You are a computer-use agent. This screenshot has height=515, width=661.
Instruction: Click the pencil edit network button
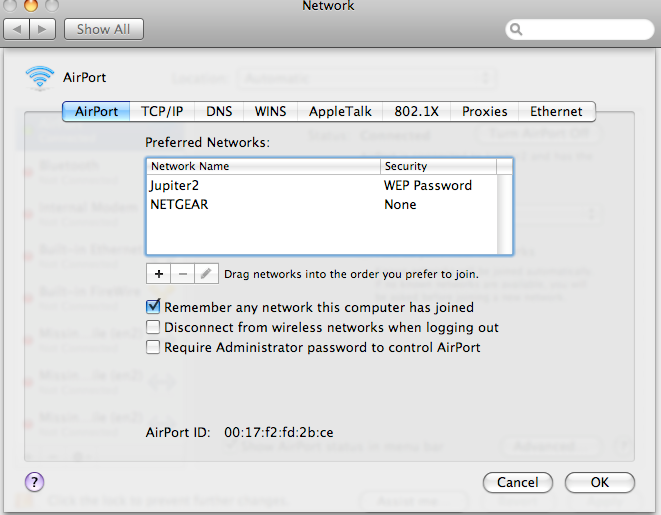[206, 273]
